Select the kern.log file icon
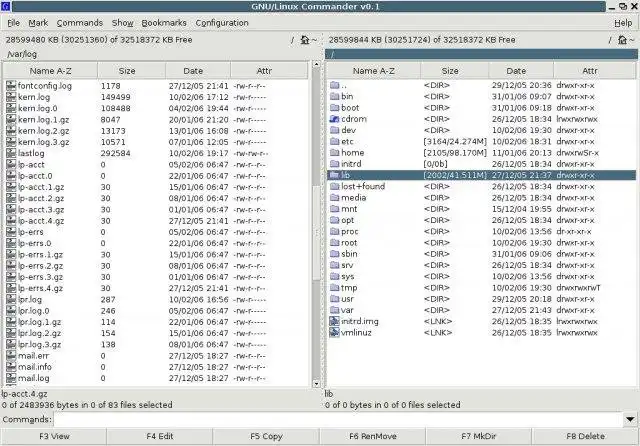This screenshot has height=446, width=640. 11,97
